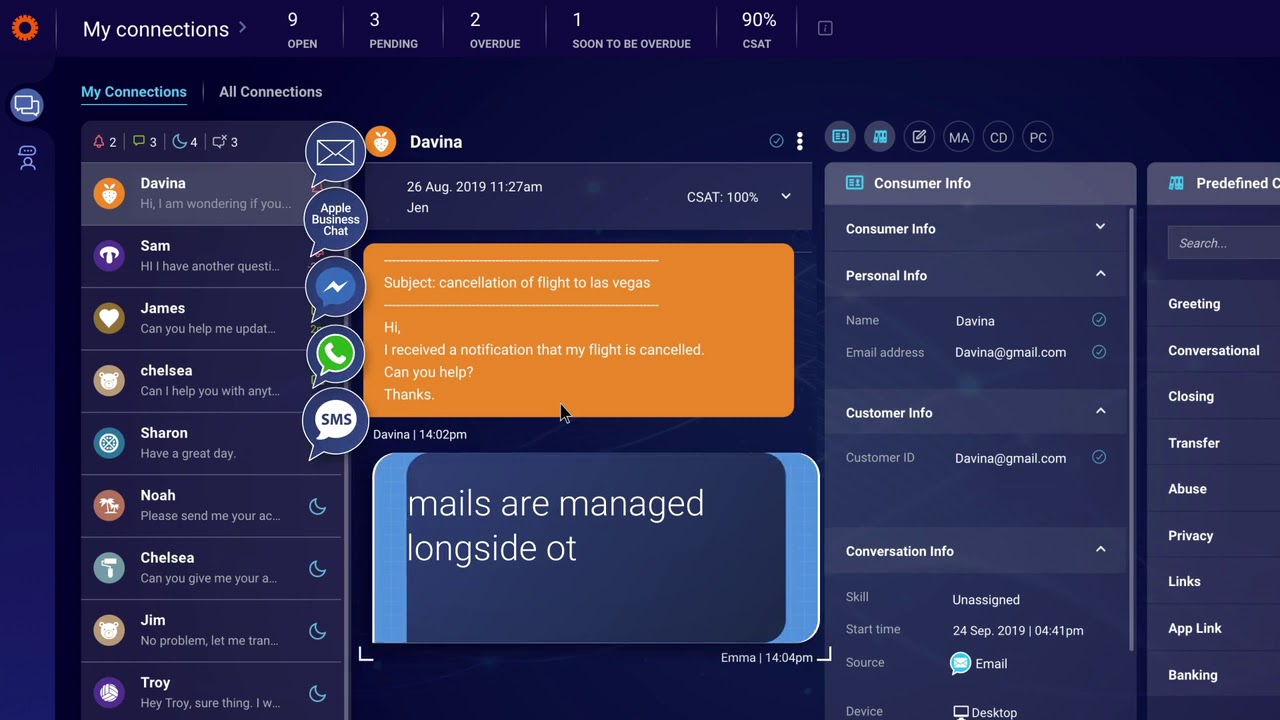
Task: Expand the Consumer Info section
Action: 1100,228
